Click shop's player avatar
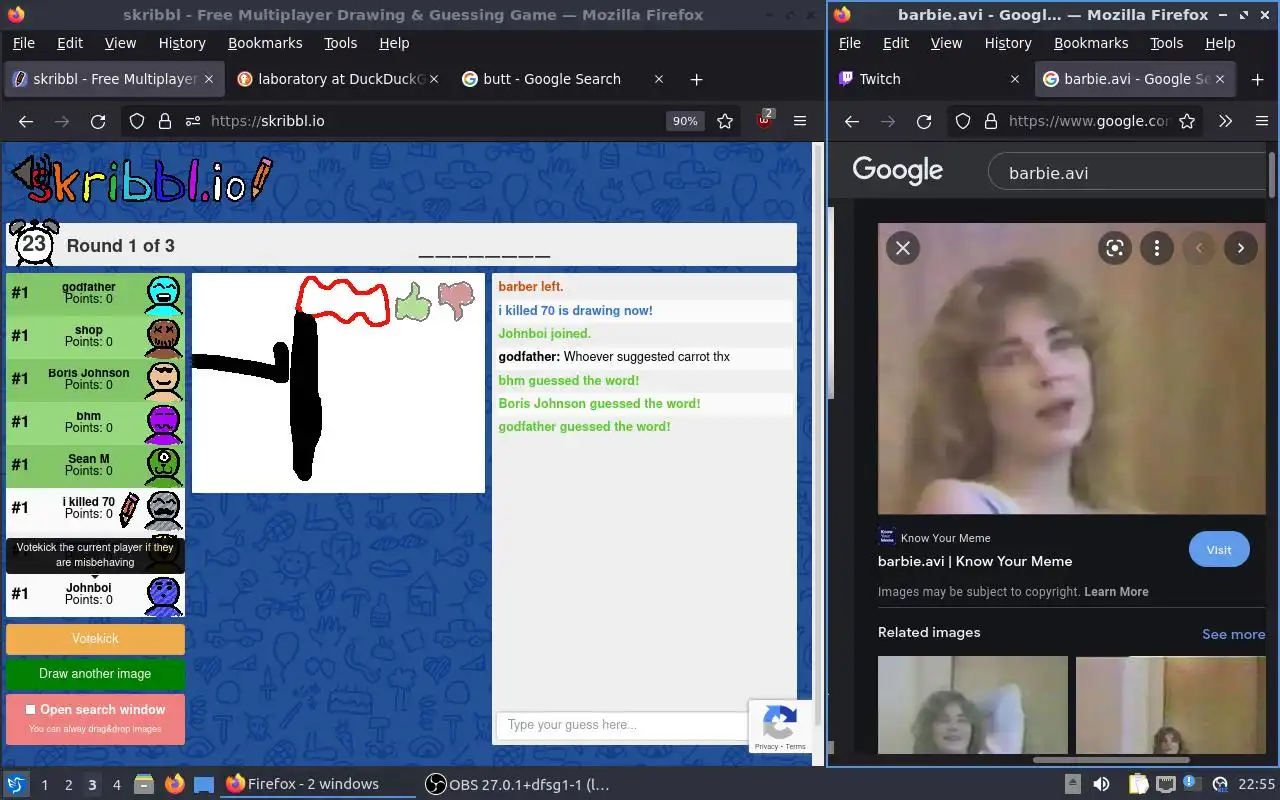The height and width of the screenshot is (800, 1280). tap(164, 336)
